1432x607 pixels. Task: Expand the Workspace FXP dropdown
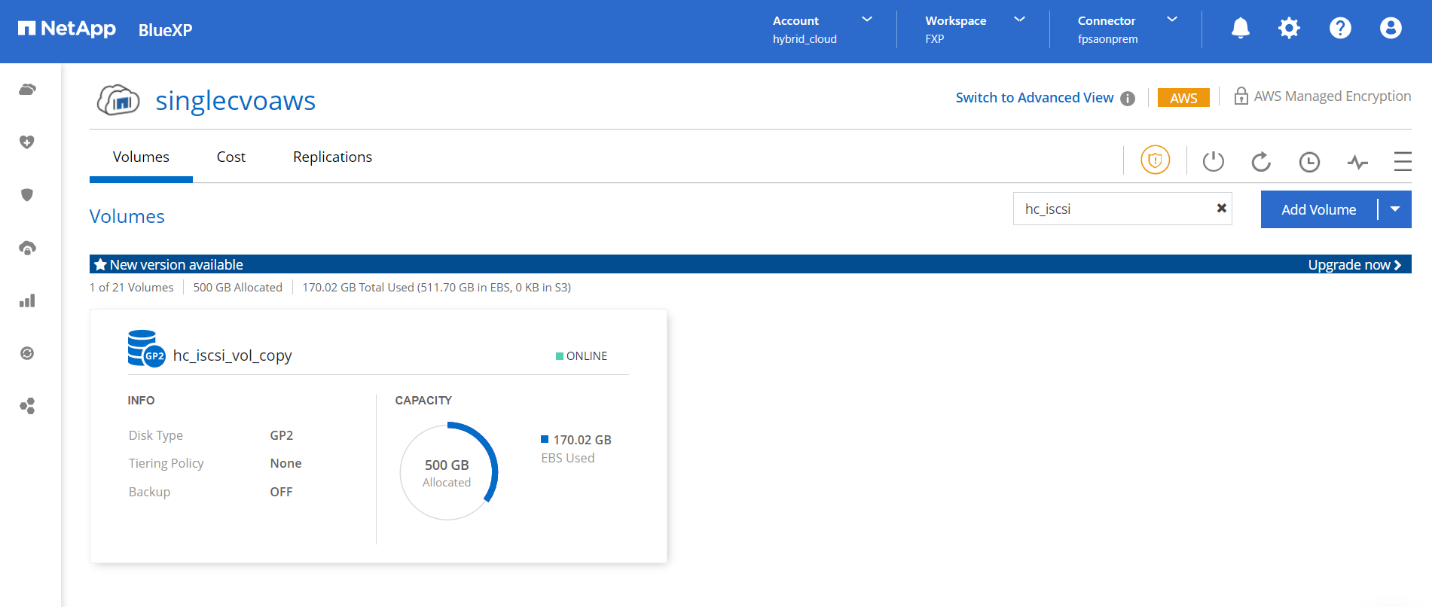tap(1020, 19)
